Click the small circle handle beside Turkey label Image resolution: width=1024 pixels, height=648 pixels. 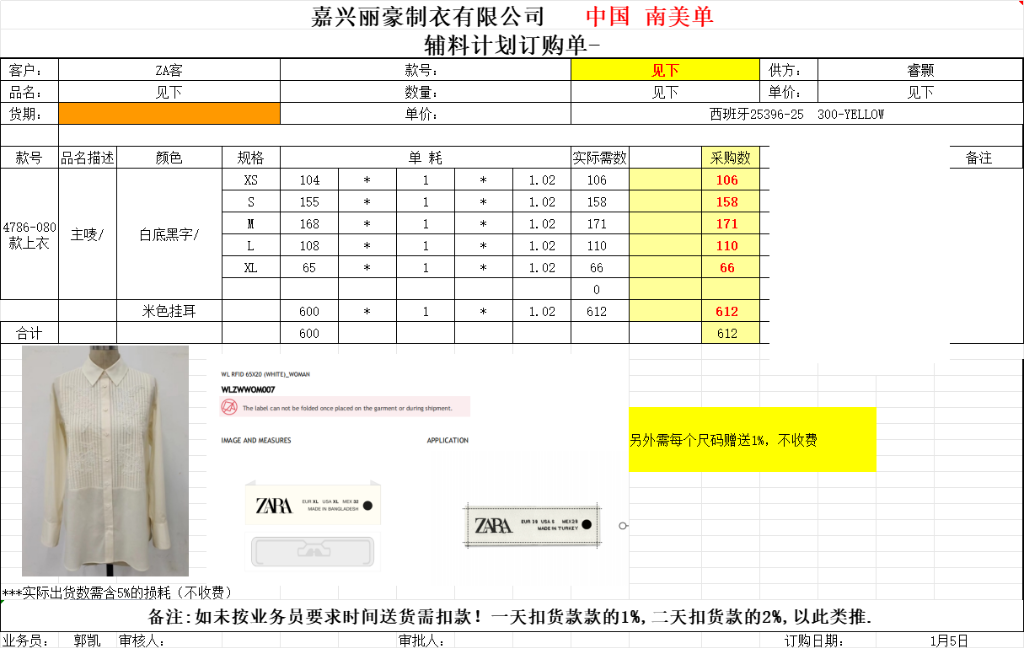[x=623, y=526]
